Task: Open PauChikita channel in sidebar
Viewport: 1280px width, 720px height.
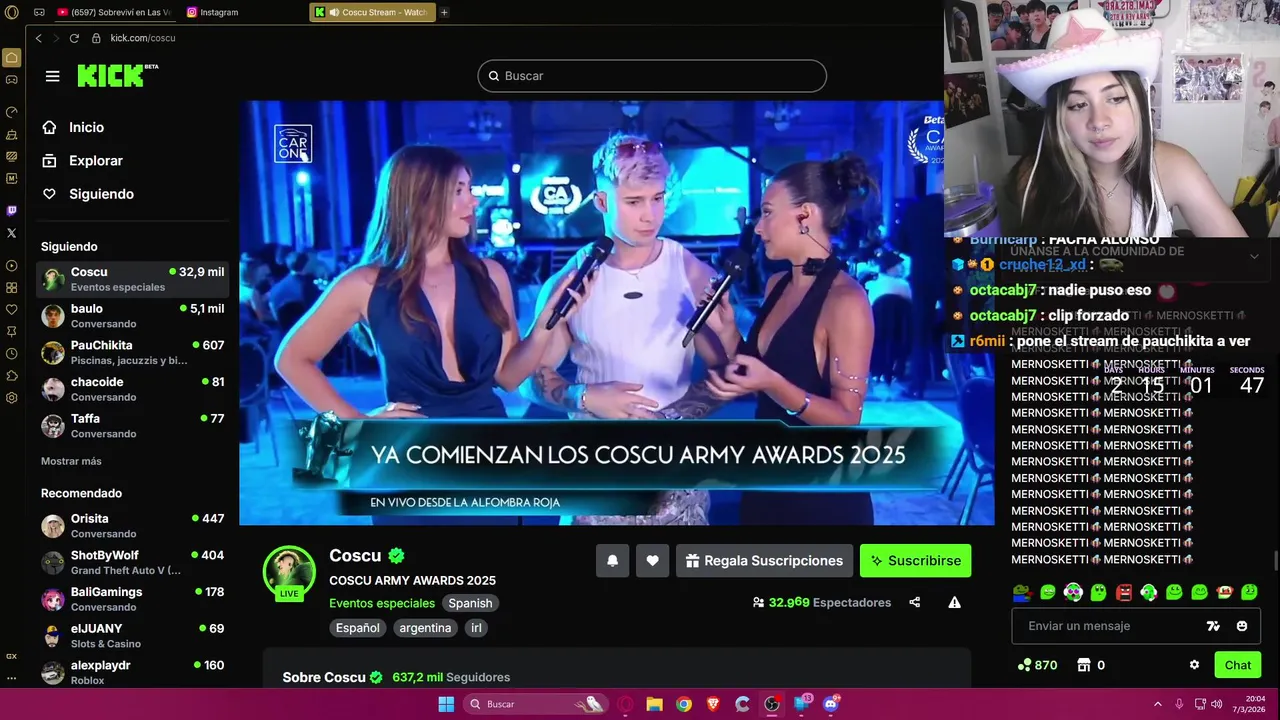Action: point(132,352)
